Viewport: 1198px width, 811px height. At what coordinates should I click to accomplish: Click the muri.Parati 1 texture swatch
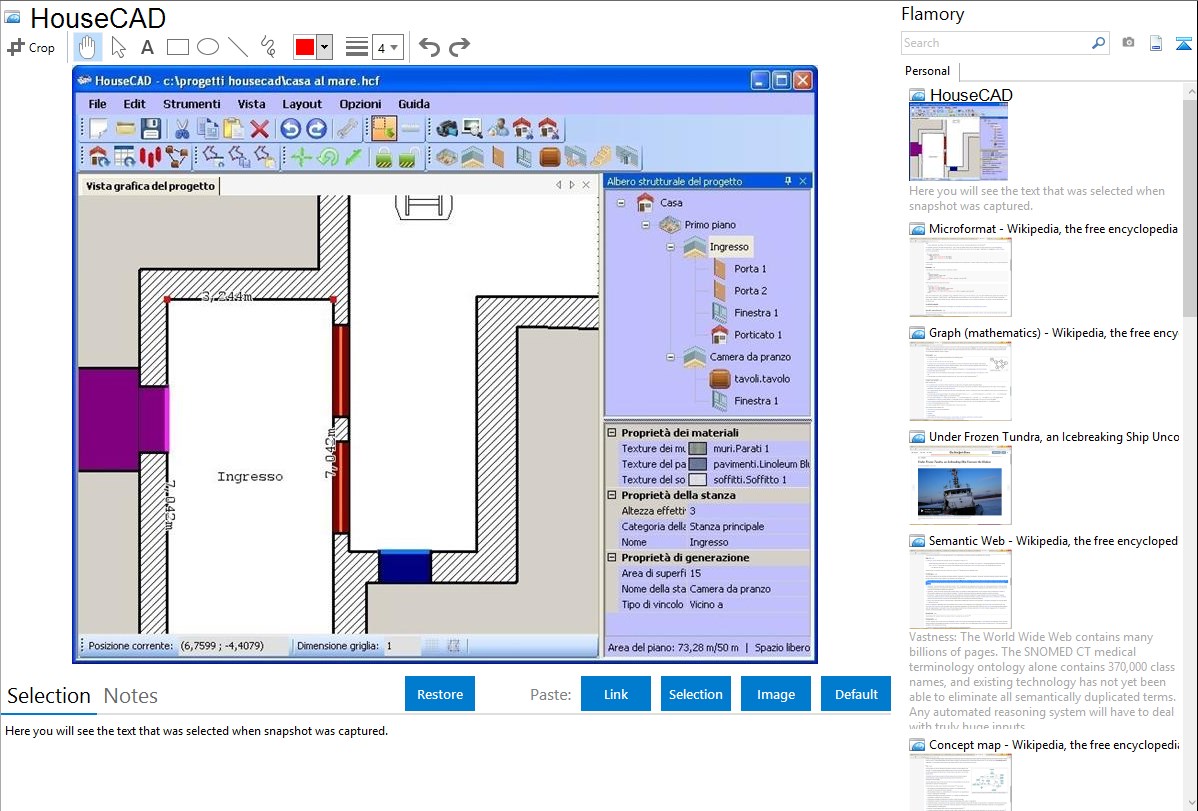[698, 449]
